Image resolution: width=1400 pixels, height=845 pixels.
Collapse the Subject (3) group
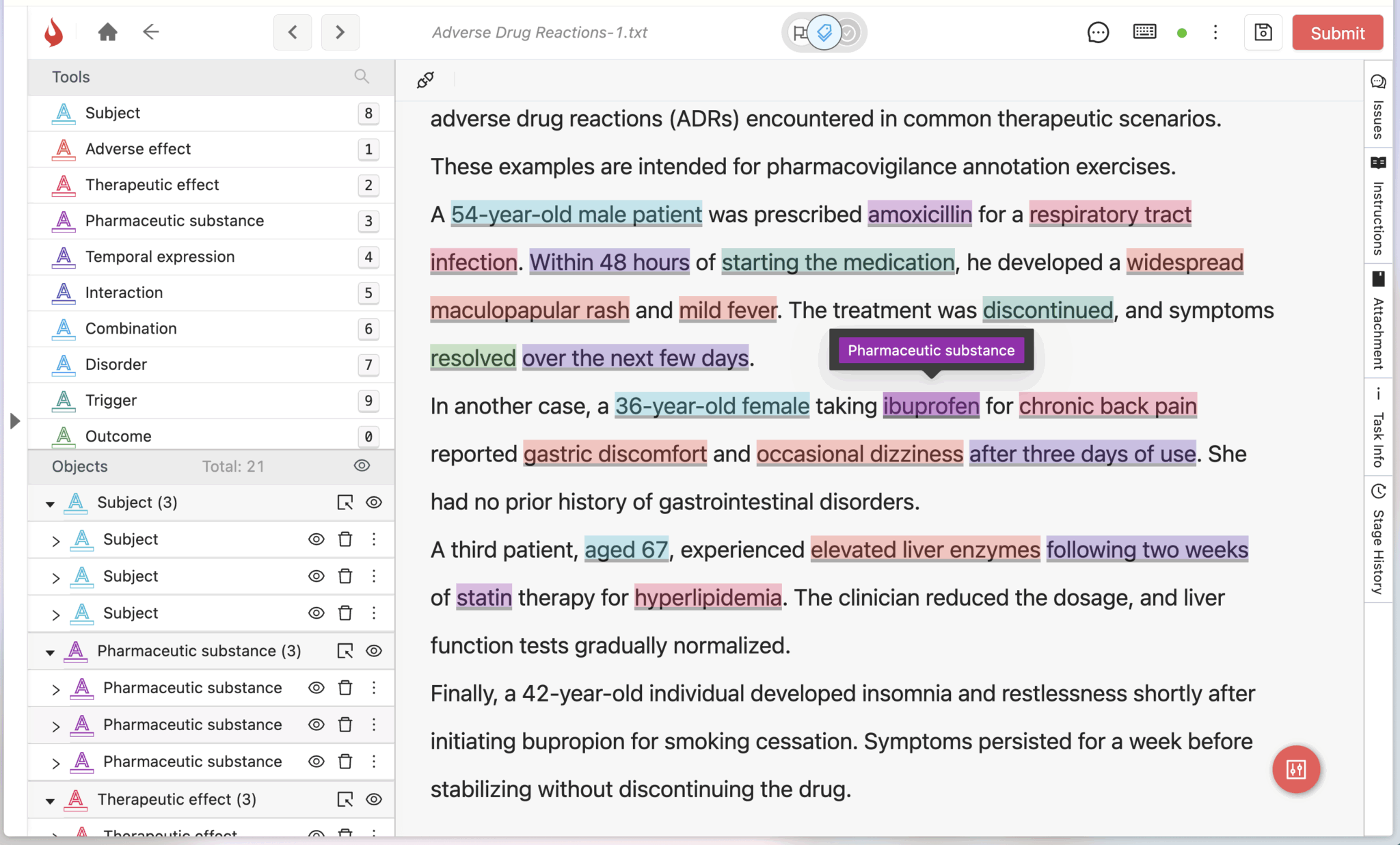(x=50, y=503)
